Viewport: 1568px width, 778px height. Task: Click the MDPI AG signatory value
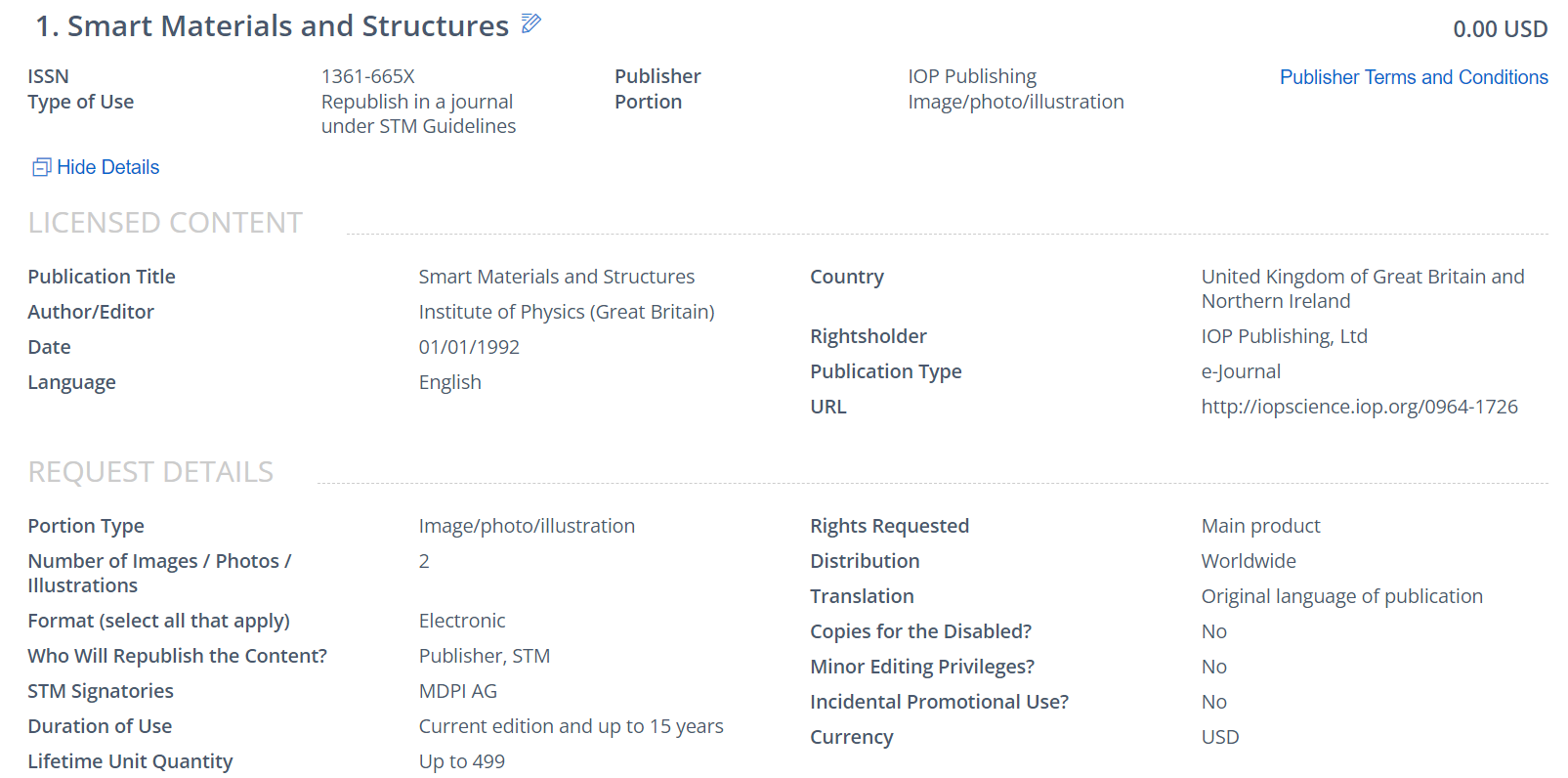pyautogui.click(x=457, y=691)
